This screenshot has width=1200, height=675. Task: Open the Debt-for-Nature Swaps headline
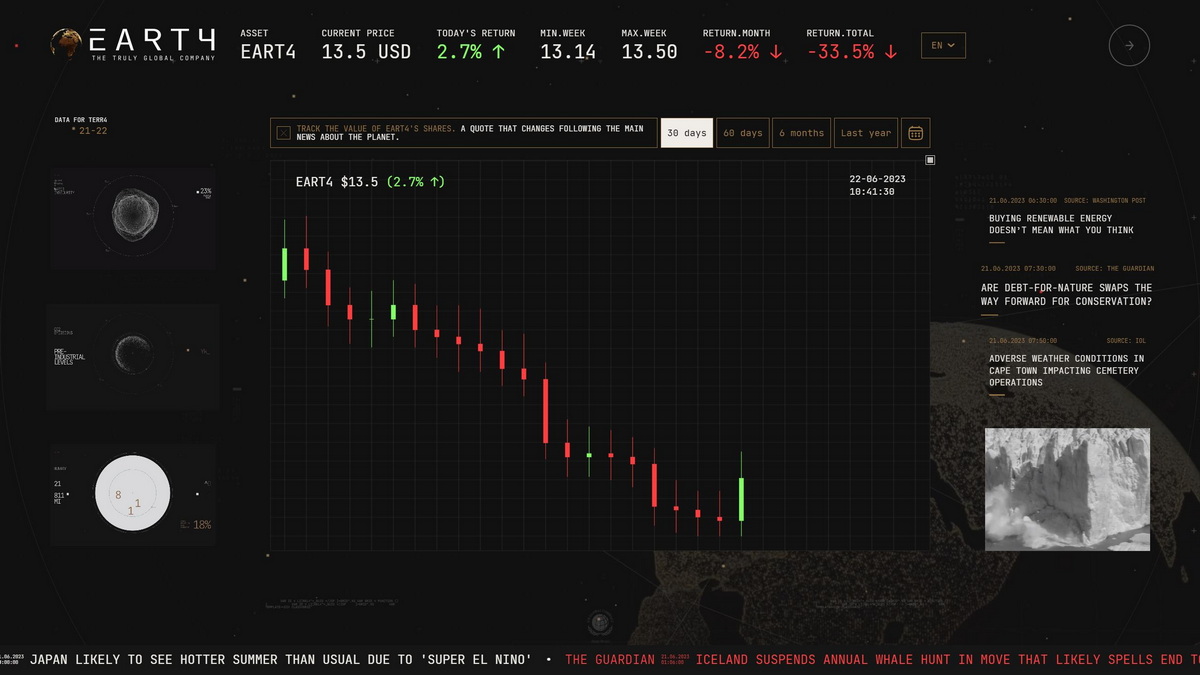pos(1066,294)
